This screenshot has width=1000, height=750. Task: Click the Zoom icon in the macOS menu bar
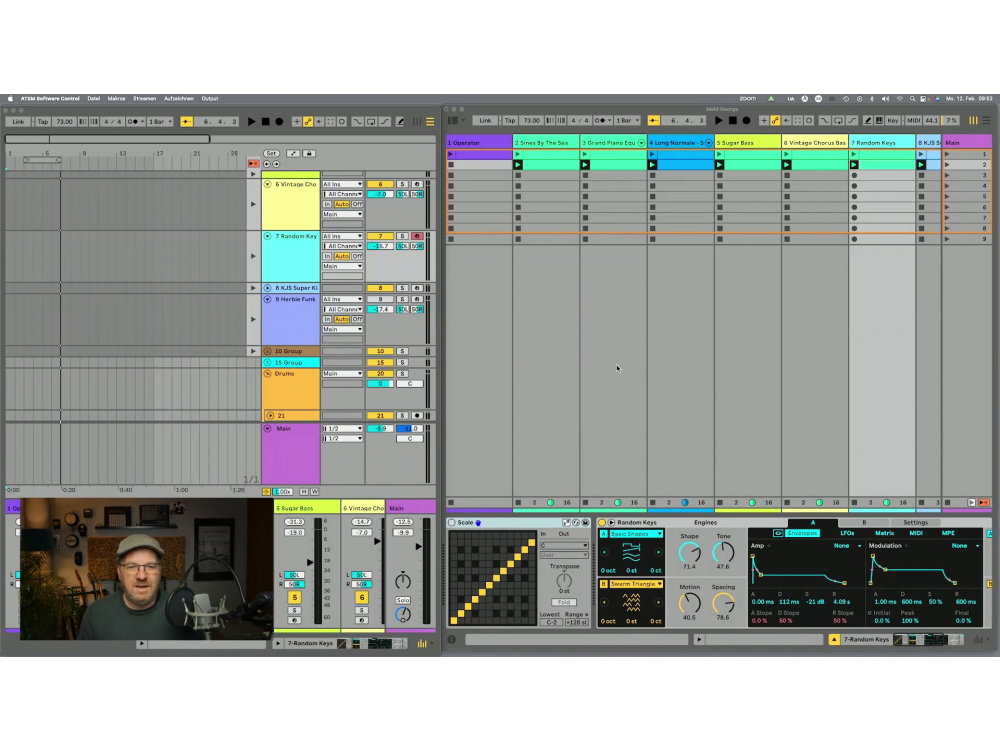coord(747,99)
